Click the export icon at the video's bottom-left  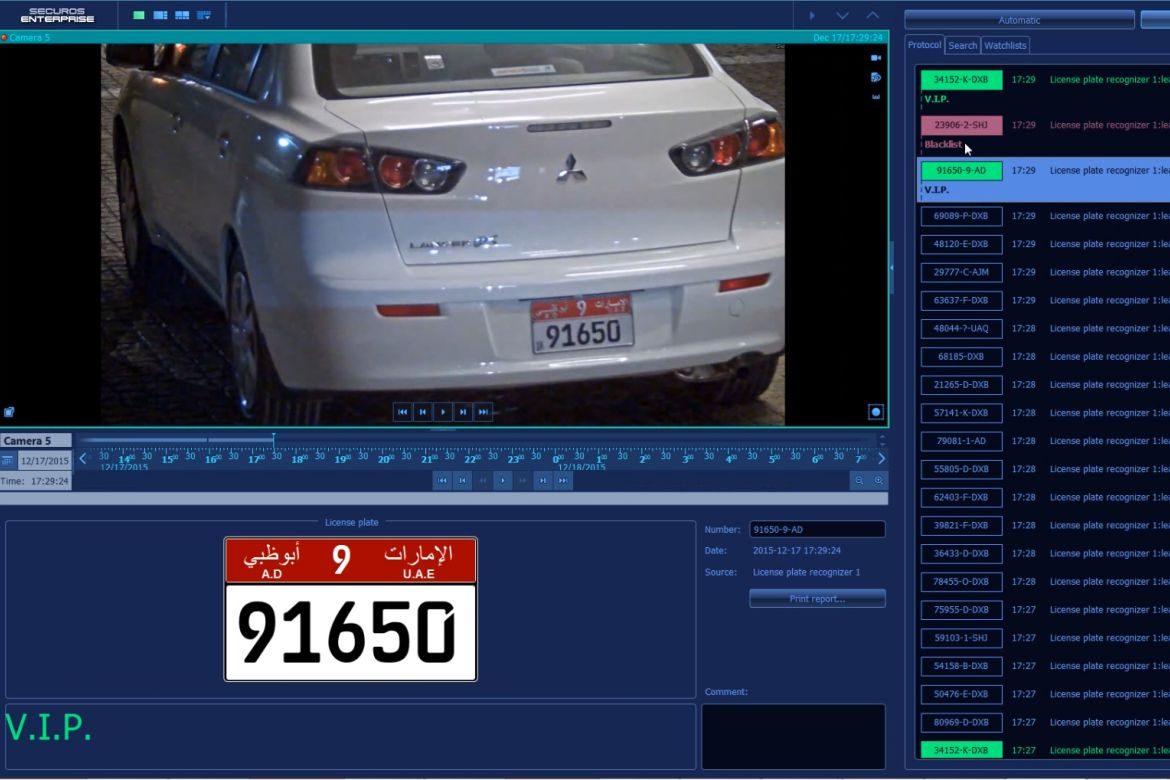pos(9,411)
